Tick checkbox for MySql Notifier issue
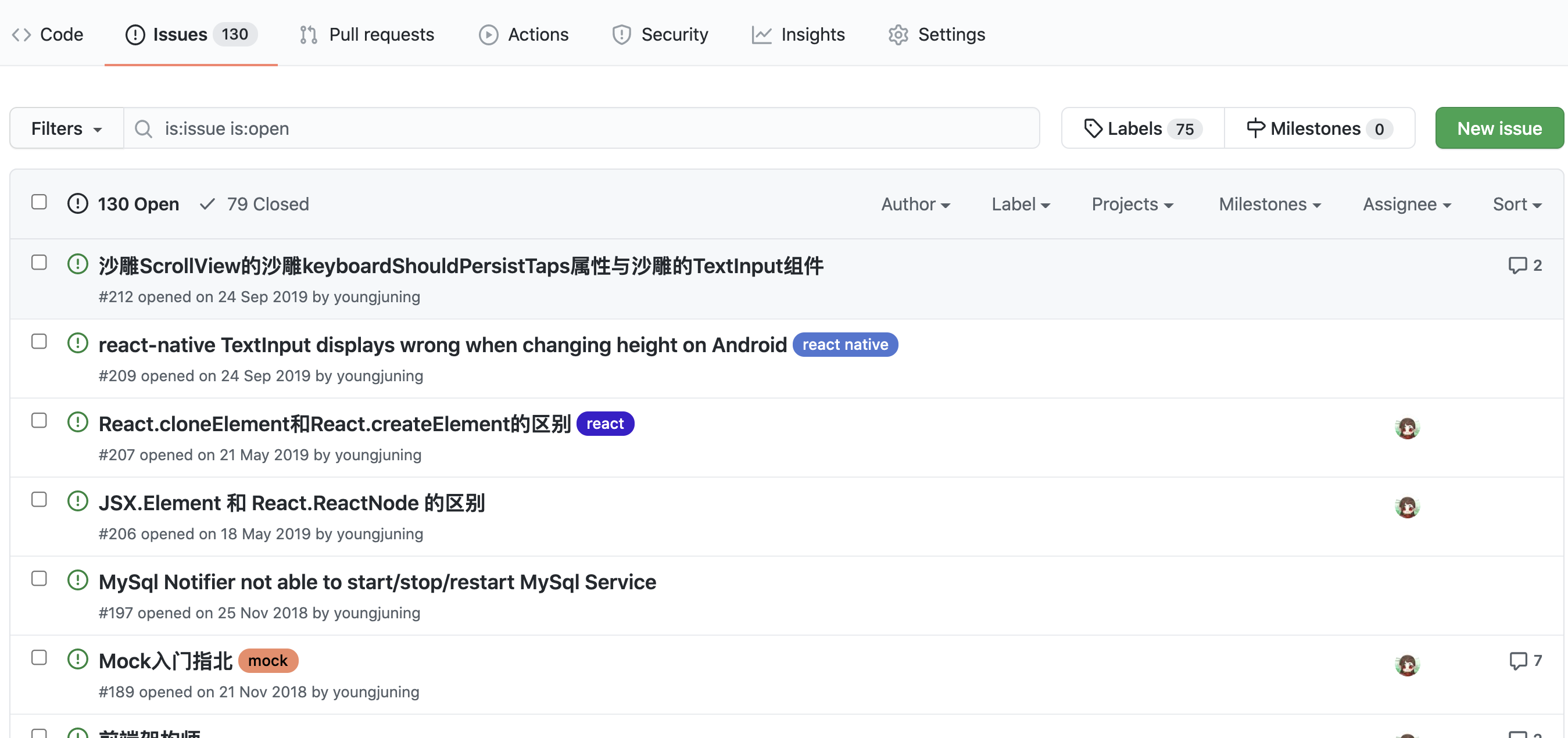Screen dimensions: 1568x738 (39, 578)
